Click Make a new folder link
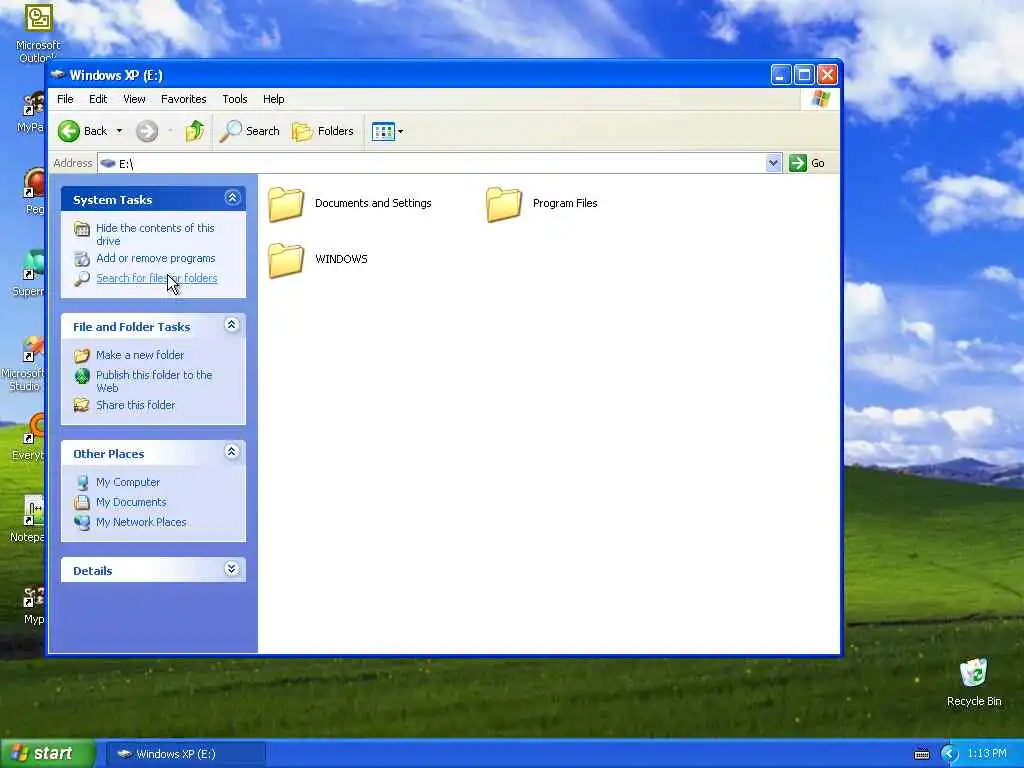1024x768 pixels. [140, 355]
